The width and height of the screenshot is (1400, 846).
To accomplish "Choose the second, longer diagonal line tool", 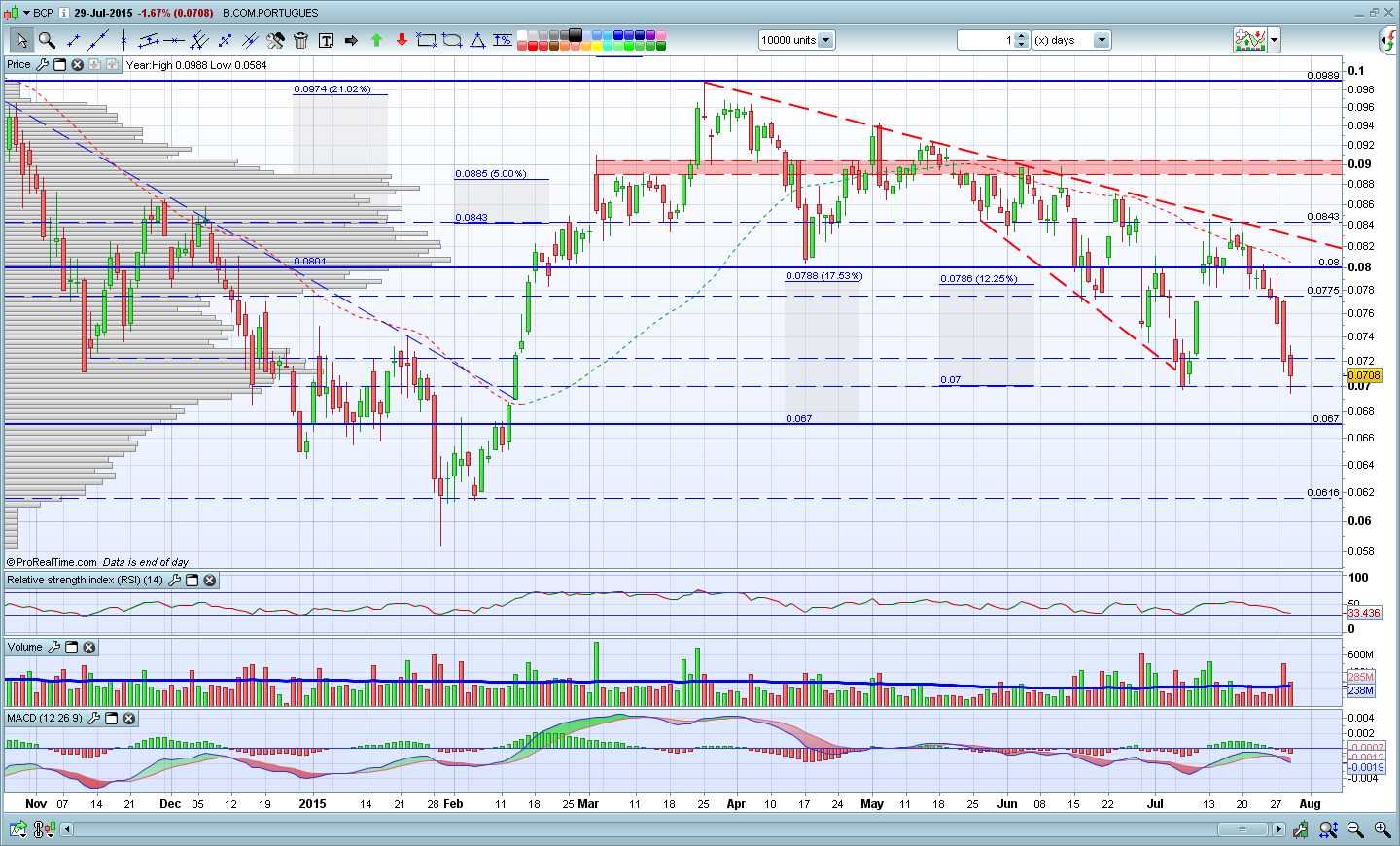I will [98, 40].
